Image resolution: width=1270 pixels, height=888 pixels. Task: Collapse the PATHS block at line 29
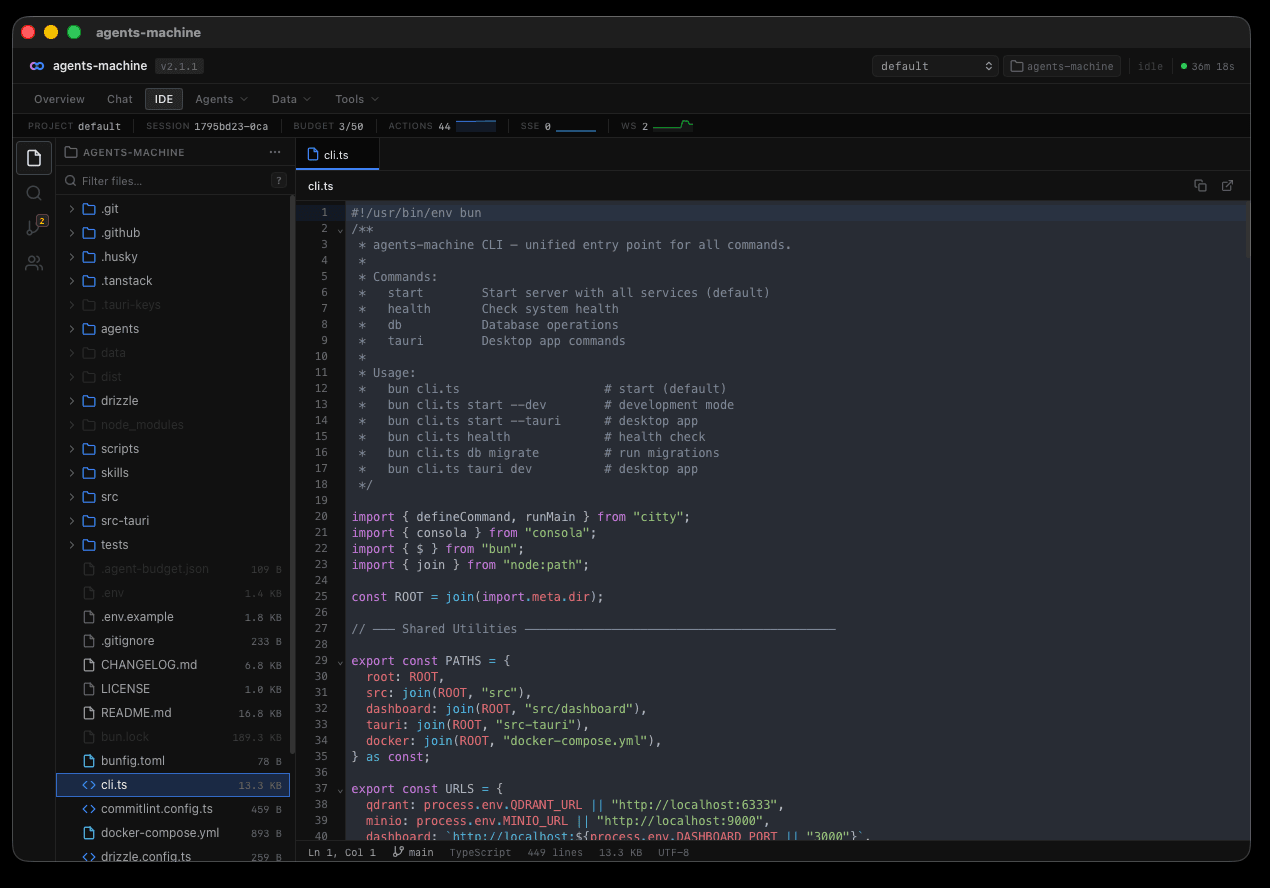(x=340, y=662)
